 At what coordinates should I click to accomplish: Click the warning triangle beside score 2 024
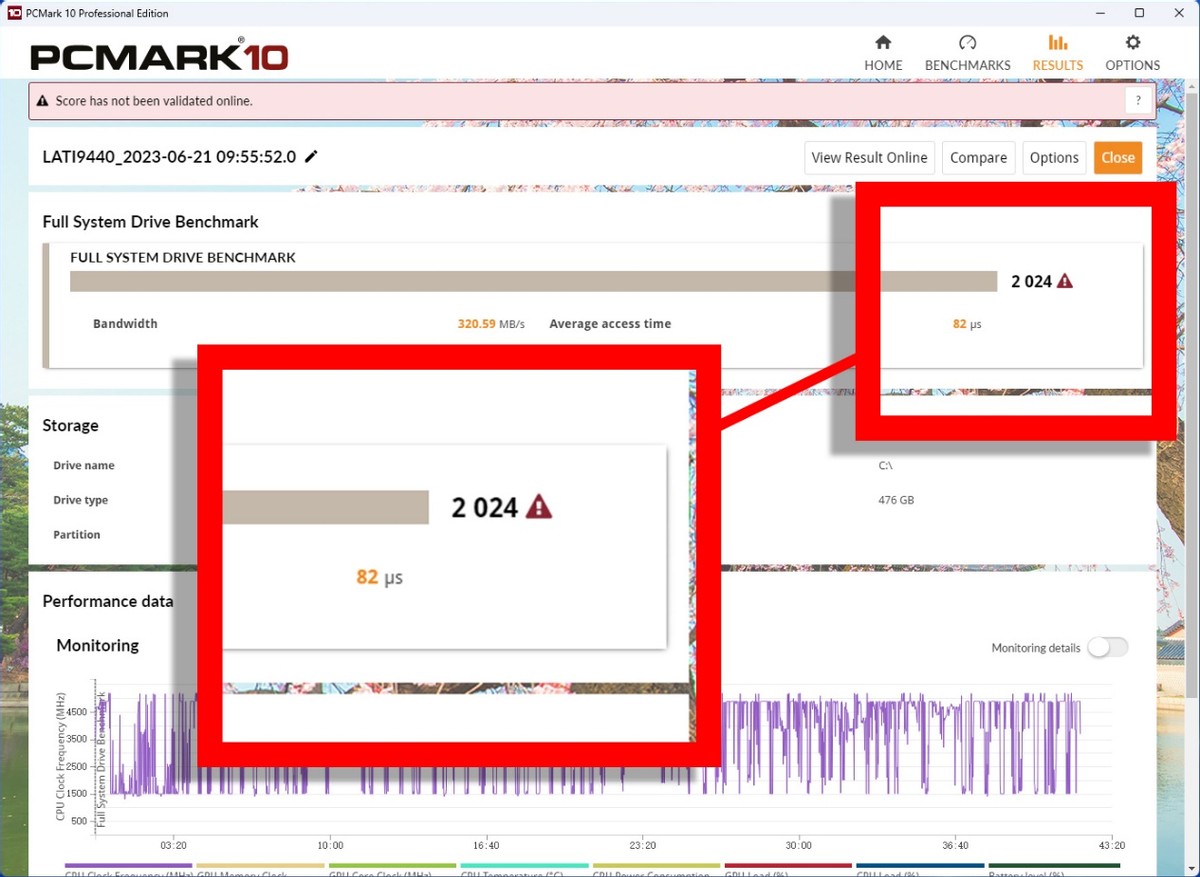(x=1064, y=281)
